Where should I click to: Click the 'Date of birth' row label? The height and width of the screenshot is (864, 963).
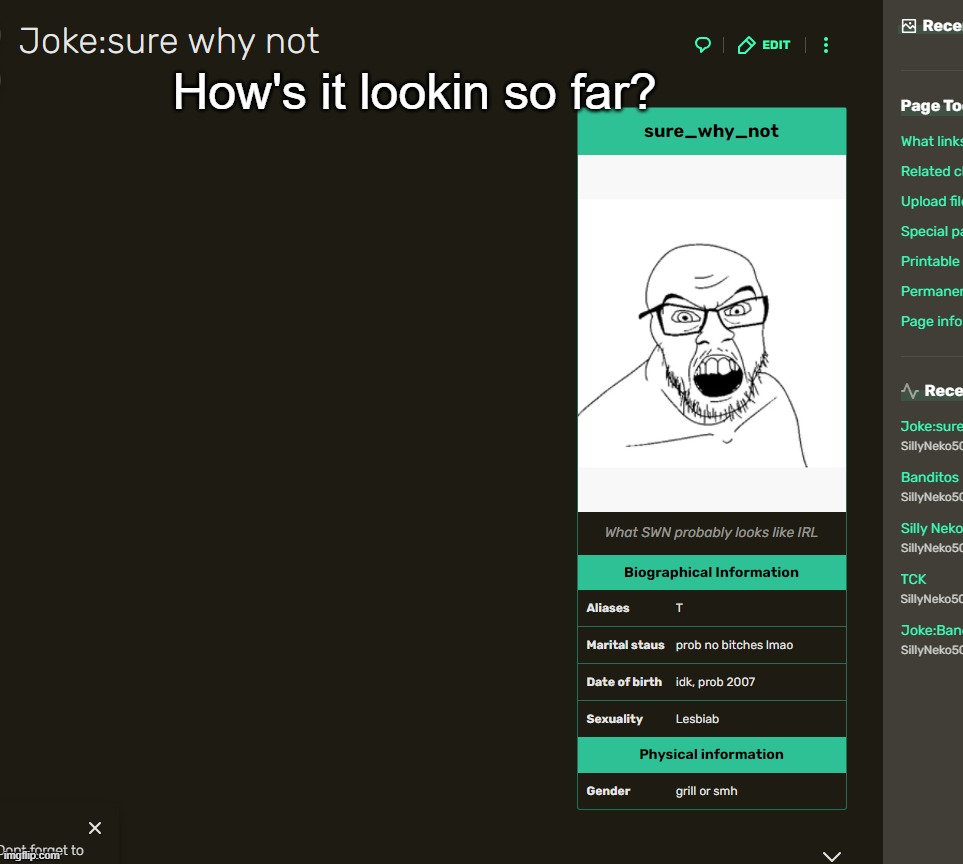click(x=624, y=682)
